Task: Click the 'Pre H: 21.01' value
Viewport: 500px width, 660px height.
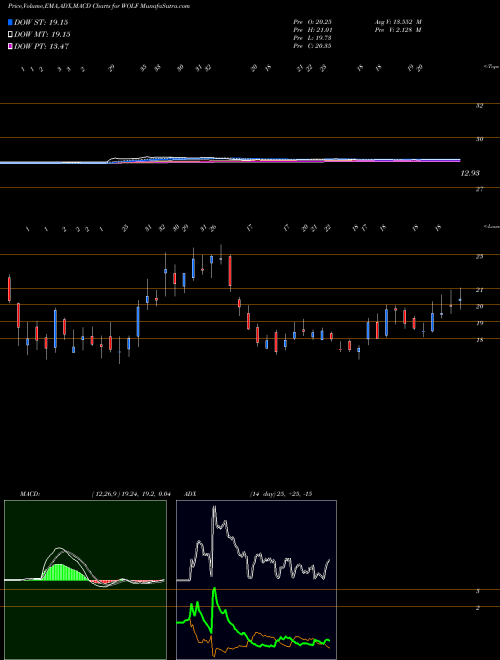Action: pyautogui.click(x=312, y=30)
